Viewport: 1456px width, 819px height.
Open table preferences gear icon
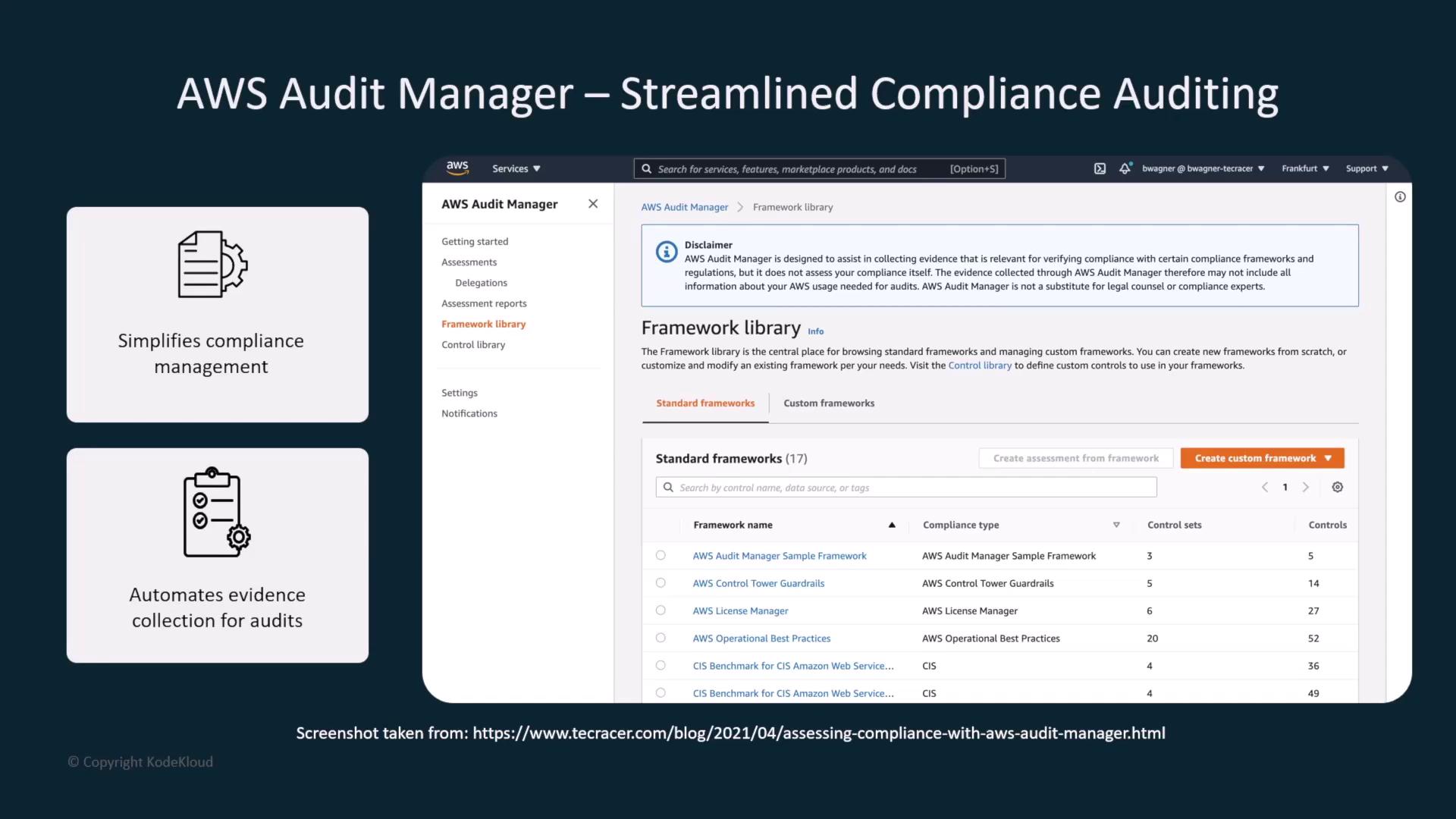[x=1338, y=488]
